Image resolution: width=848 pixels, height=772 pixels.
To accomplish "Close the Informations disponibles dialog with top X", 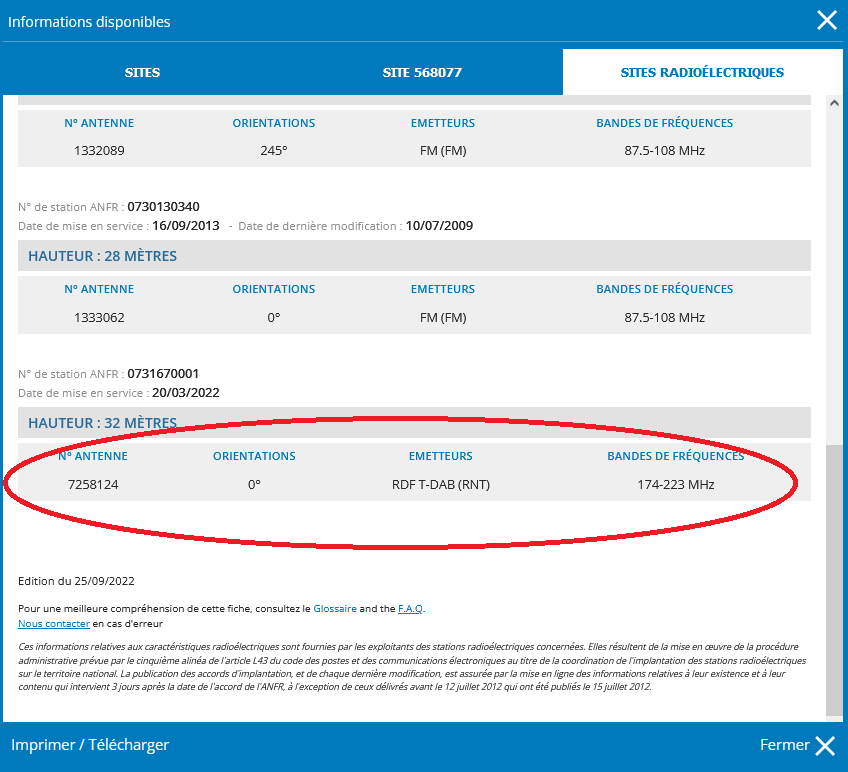I will (x=826, y=21).
